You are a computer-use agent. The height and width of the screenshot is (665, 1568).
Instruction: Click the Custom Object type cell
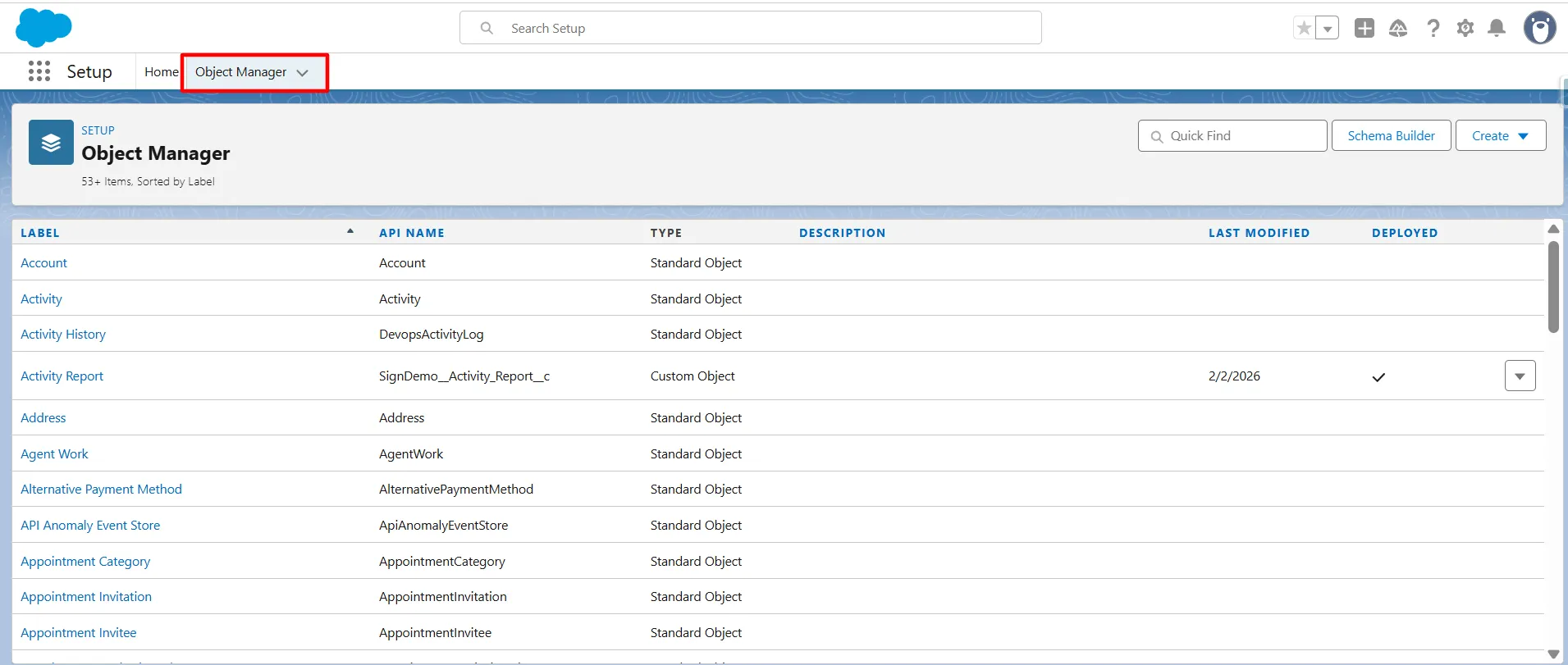coord(693,376)
